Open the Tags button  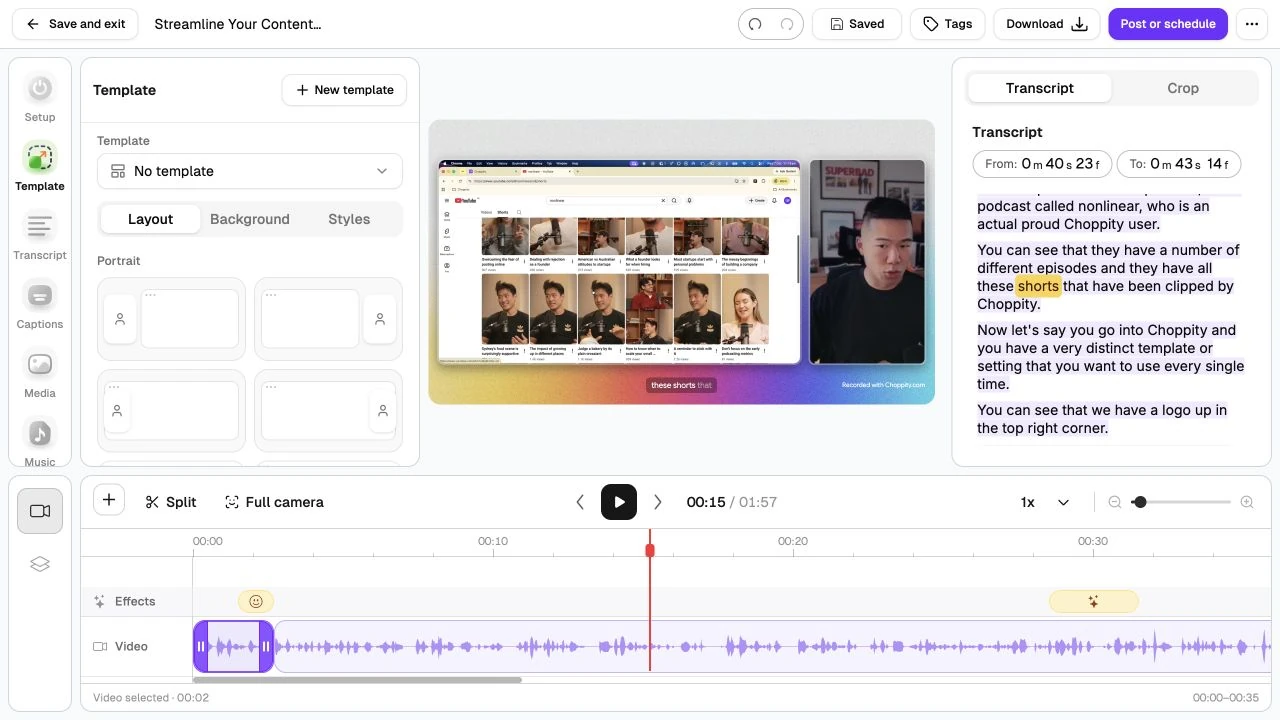click(947, 24)
